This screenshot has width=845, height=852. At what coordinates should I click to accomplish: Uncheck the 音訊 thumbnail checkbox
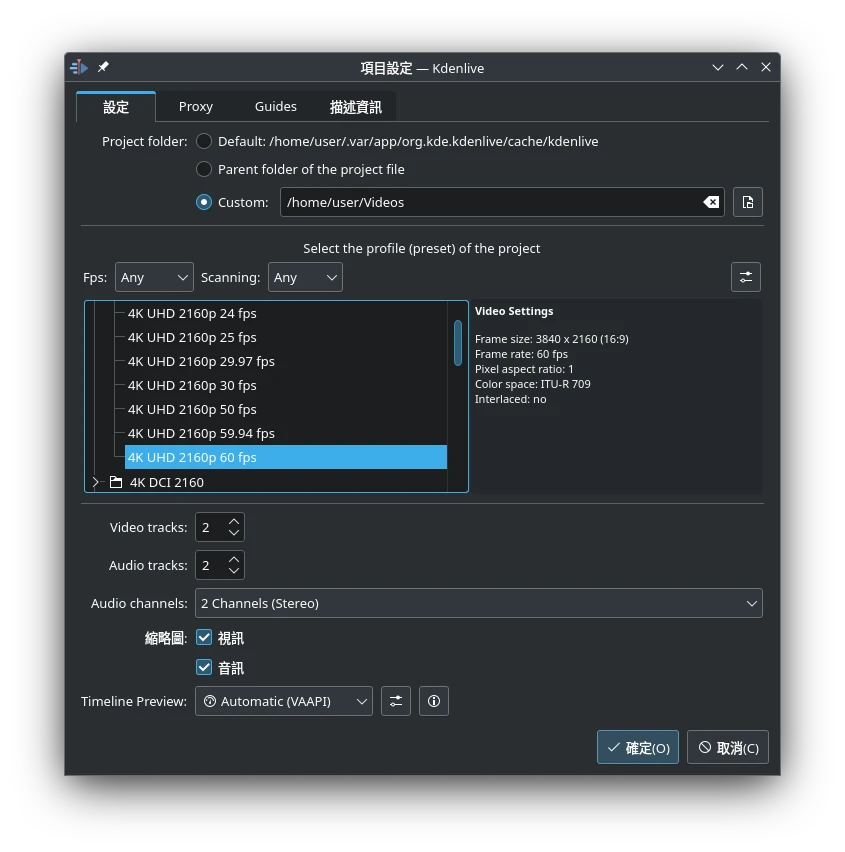coord(204,667)
